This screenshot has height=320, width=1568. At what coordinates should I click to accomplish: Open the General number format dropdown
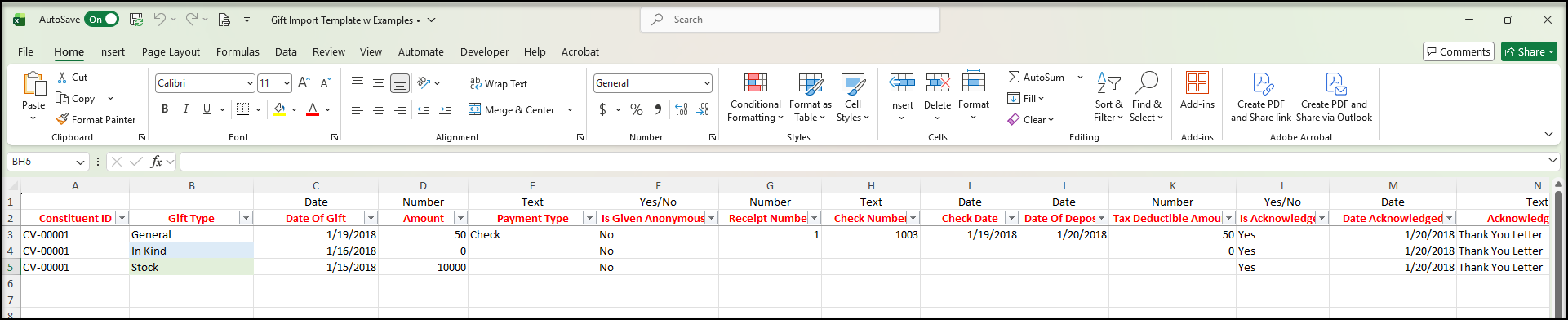tap(707, 83)
